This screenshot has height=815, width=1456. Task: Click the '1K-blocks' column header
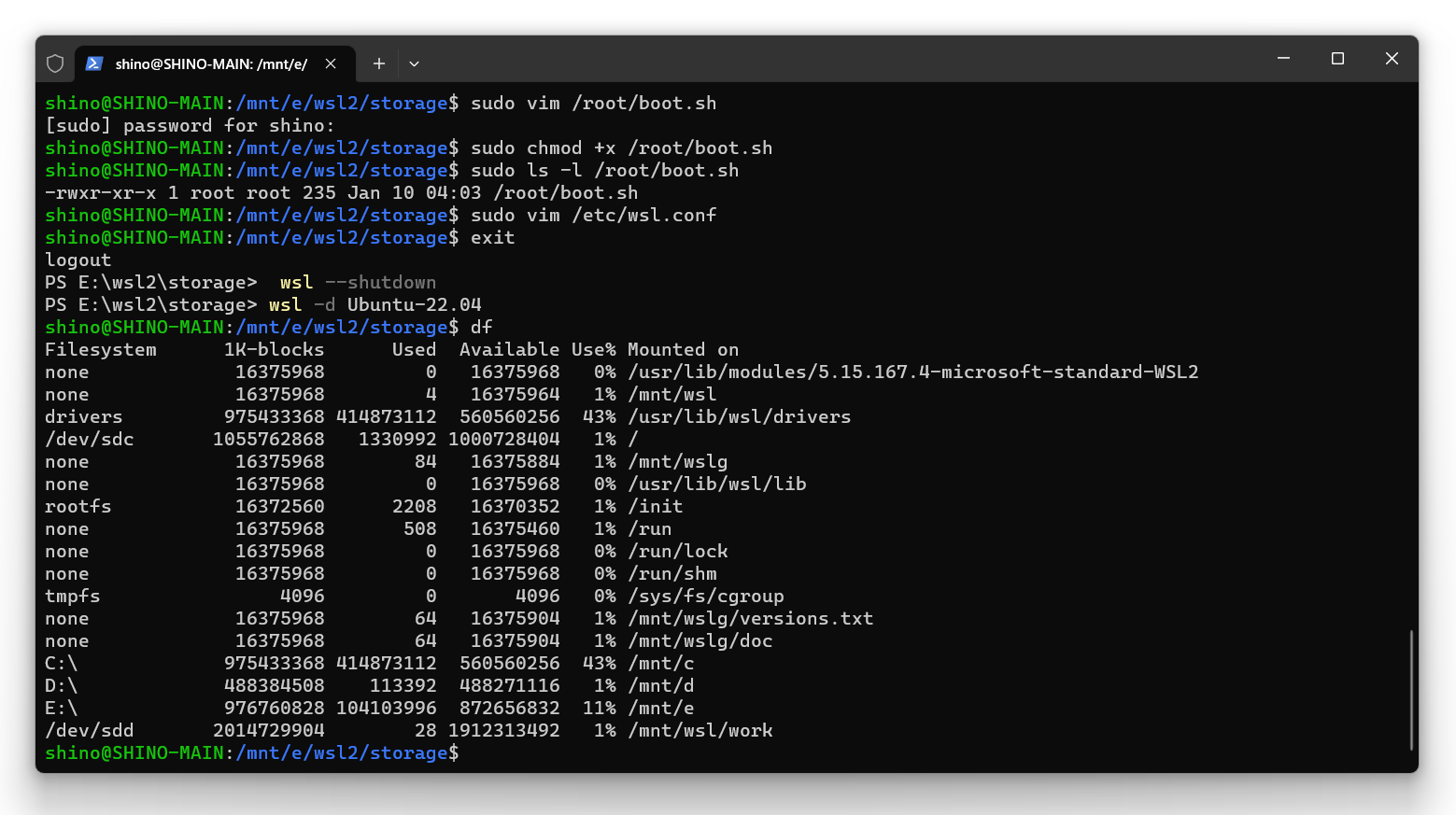point(275,350)
